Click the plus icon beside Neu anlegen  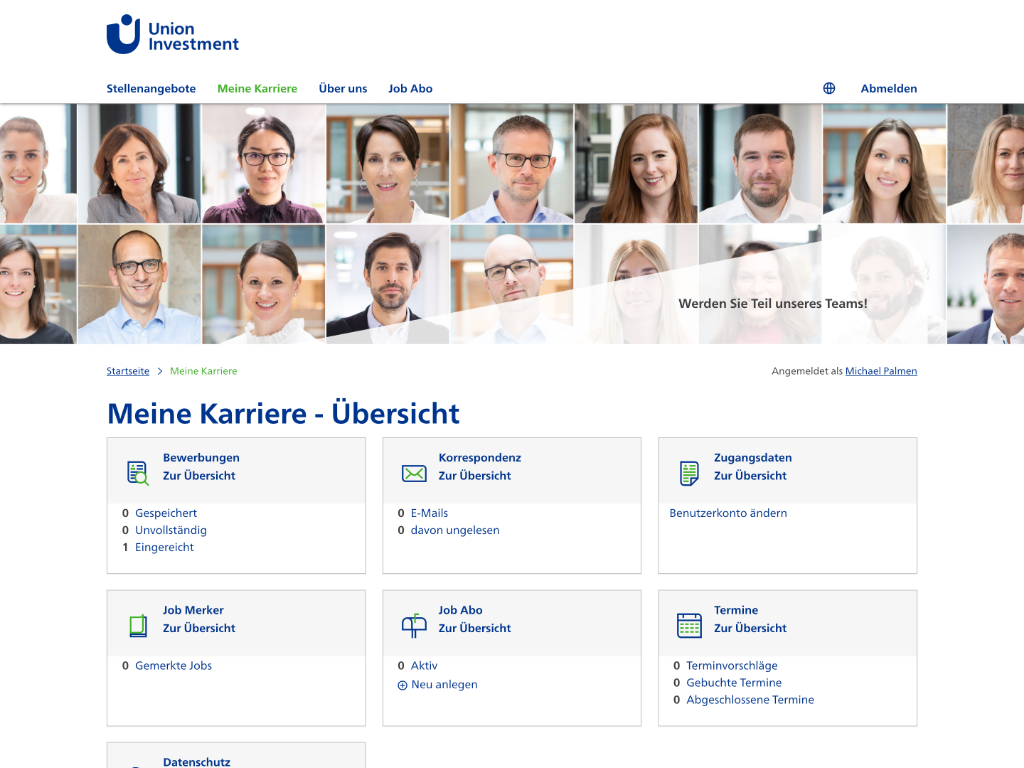coord(403,685)
